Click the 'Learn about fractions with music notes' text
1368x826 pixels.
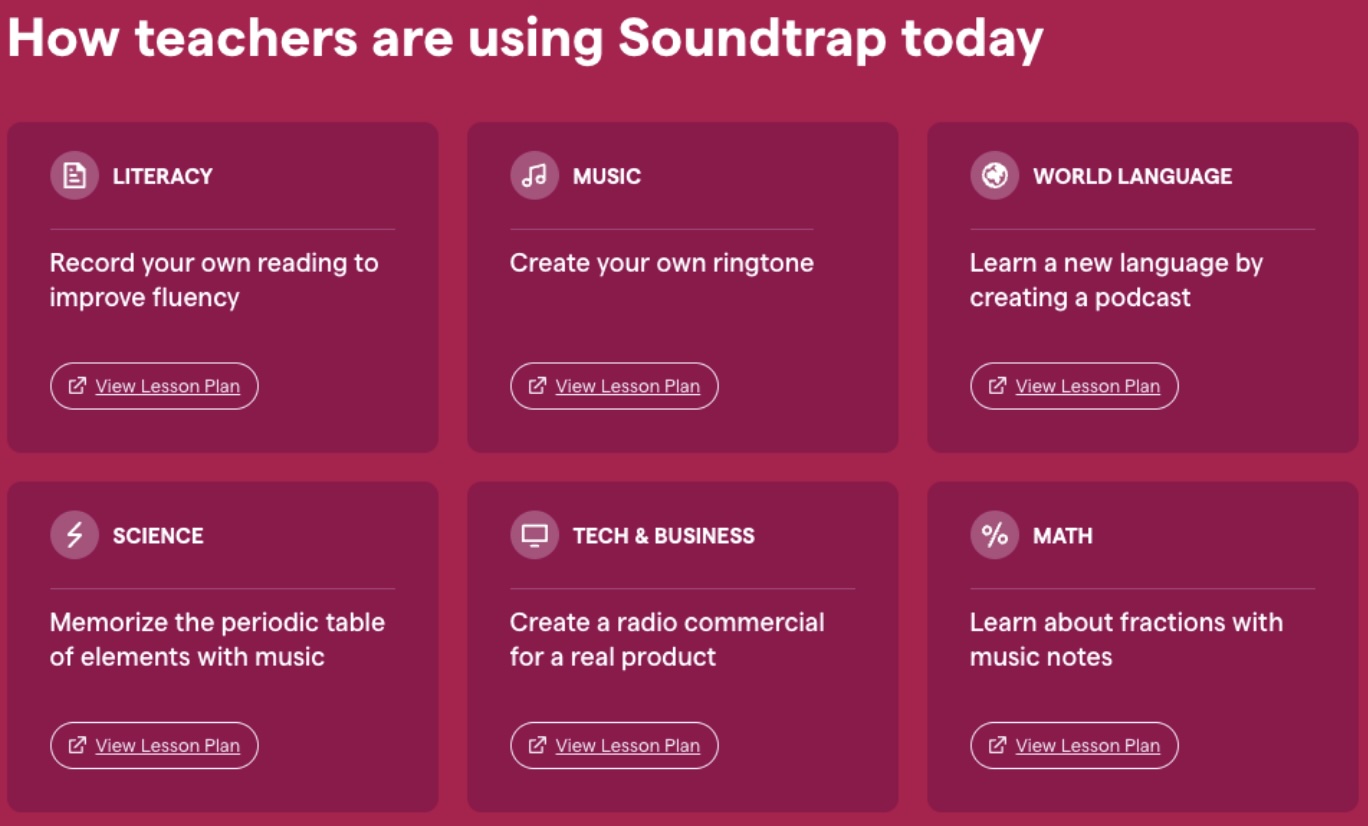[x=1124, y=638]
